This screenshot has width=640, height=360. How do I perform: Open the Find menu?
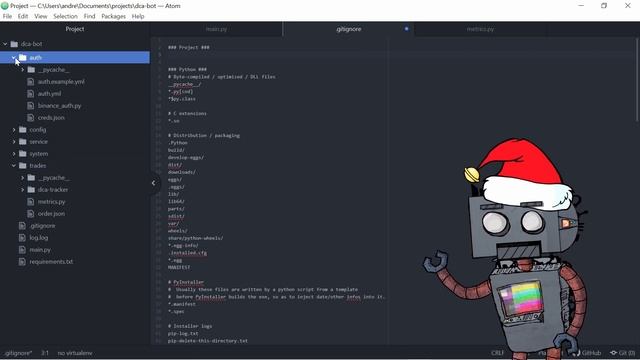89,16
